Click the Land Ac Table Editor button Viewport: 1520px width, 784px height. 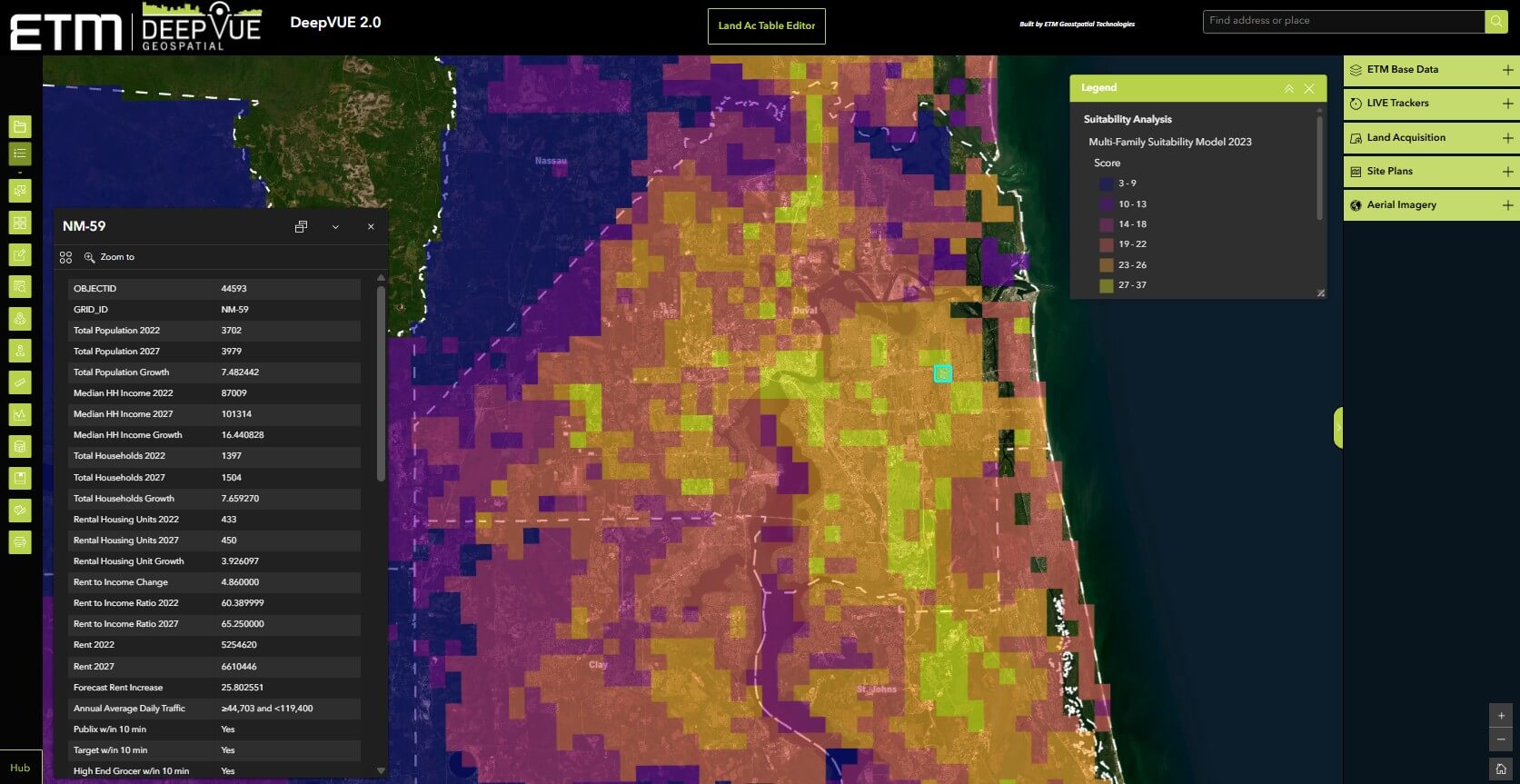[766, 26]
